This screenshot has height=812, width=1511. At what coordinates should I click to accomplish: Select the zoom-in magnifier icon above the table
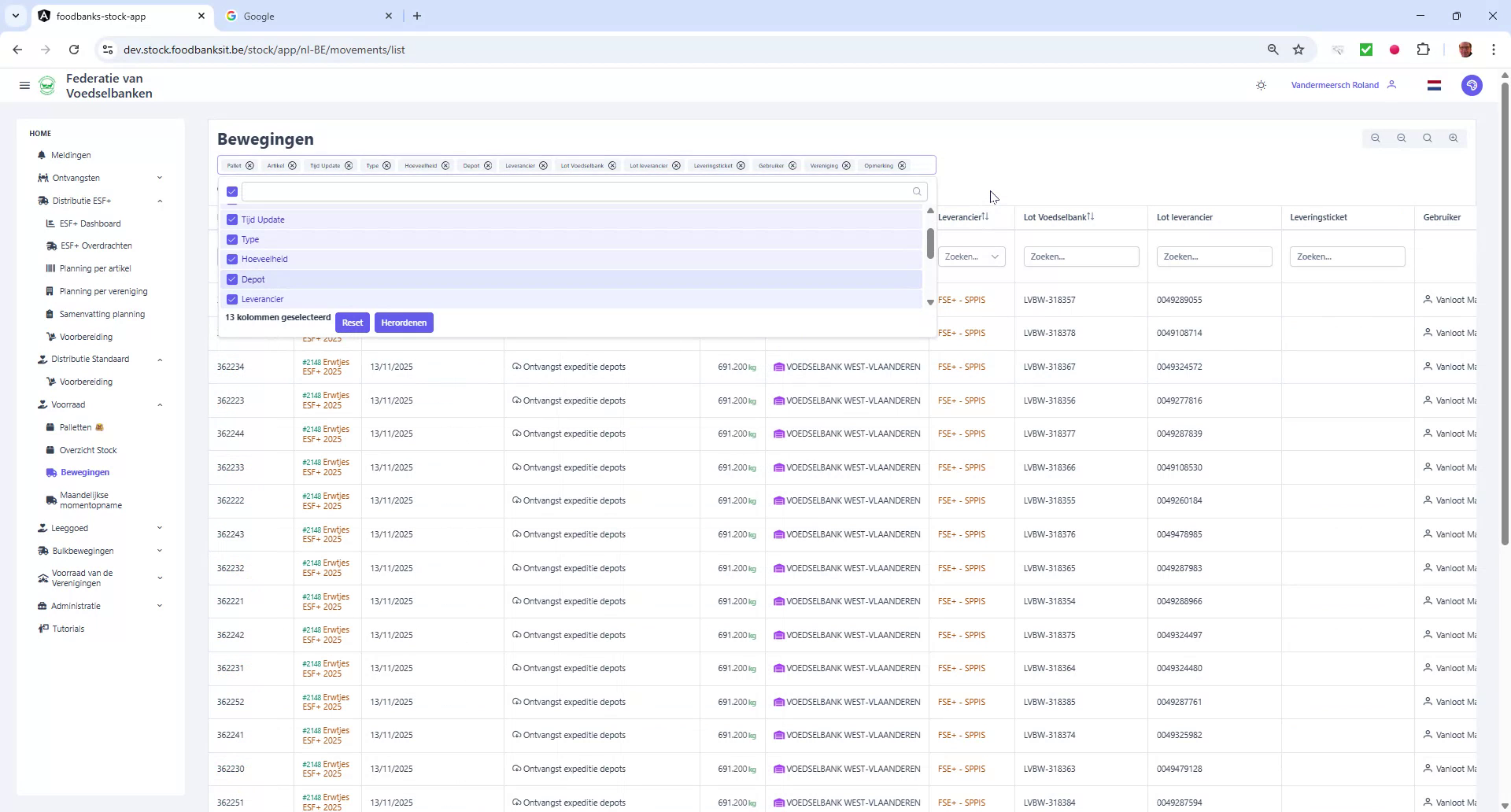(1453, 138)
